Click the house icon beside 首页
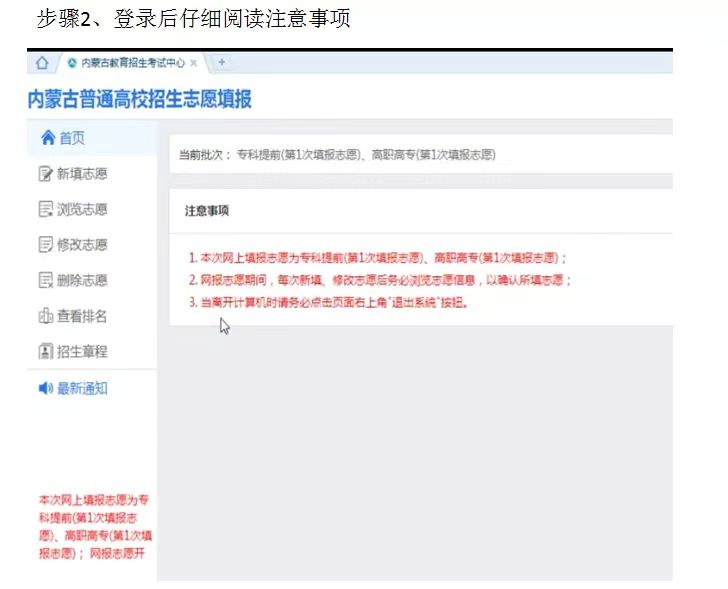 click(x=47, y=139)
